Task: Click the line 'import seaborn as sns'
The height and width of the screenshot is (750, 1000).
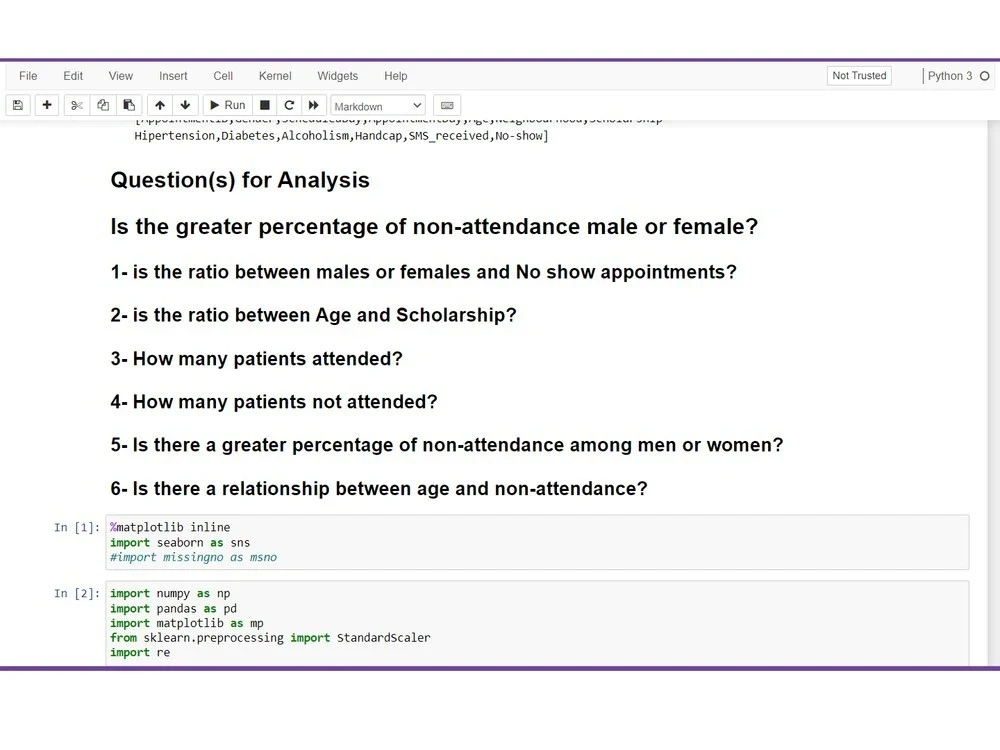Action: pos(180,543)
